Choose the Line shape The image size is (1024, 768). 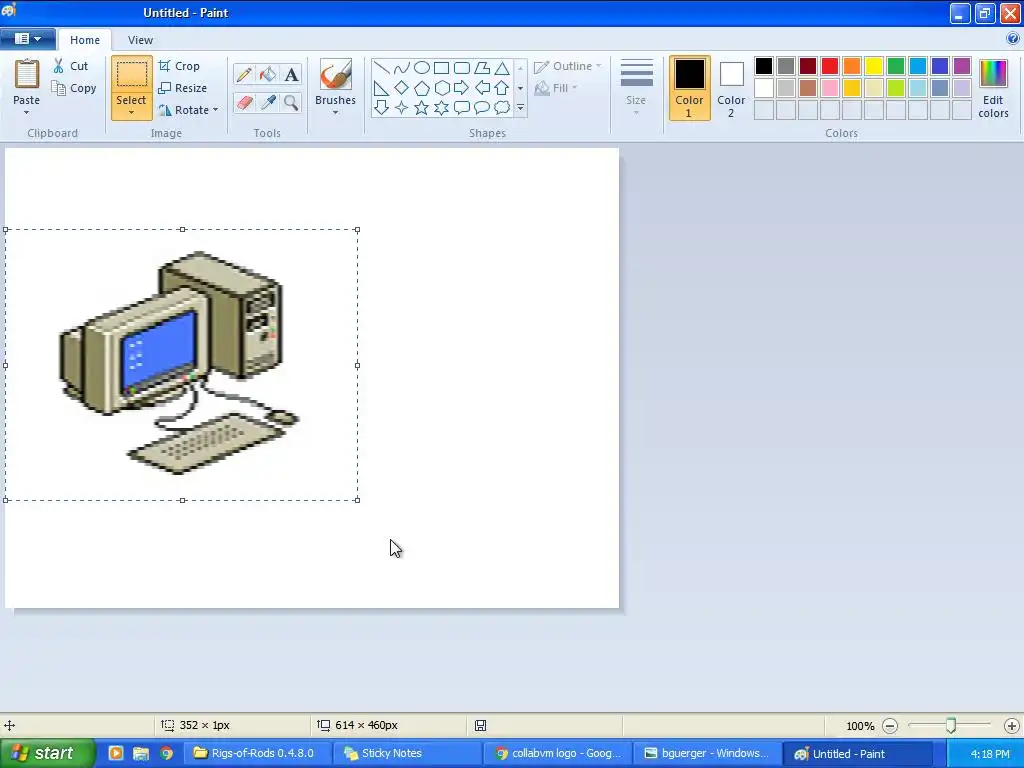381,68
